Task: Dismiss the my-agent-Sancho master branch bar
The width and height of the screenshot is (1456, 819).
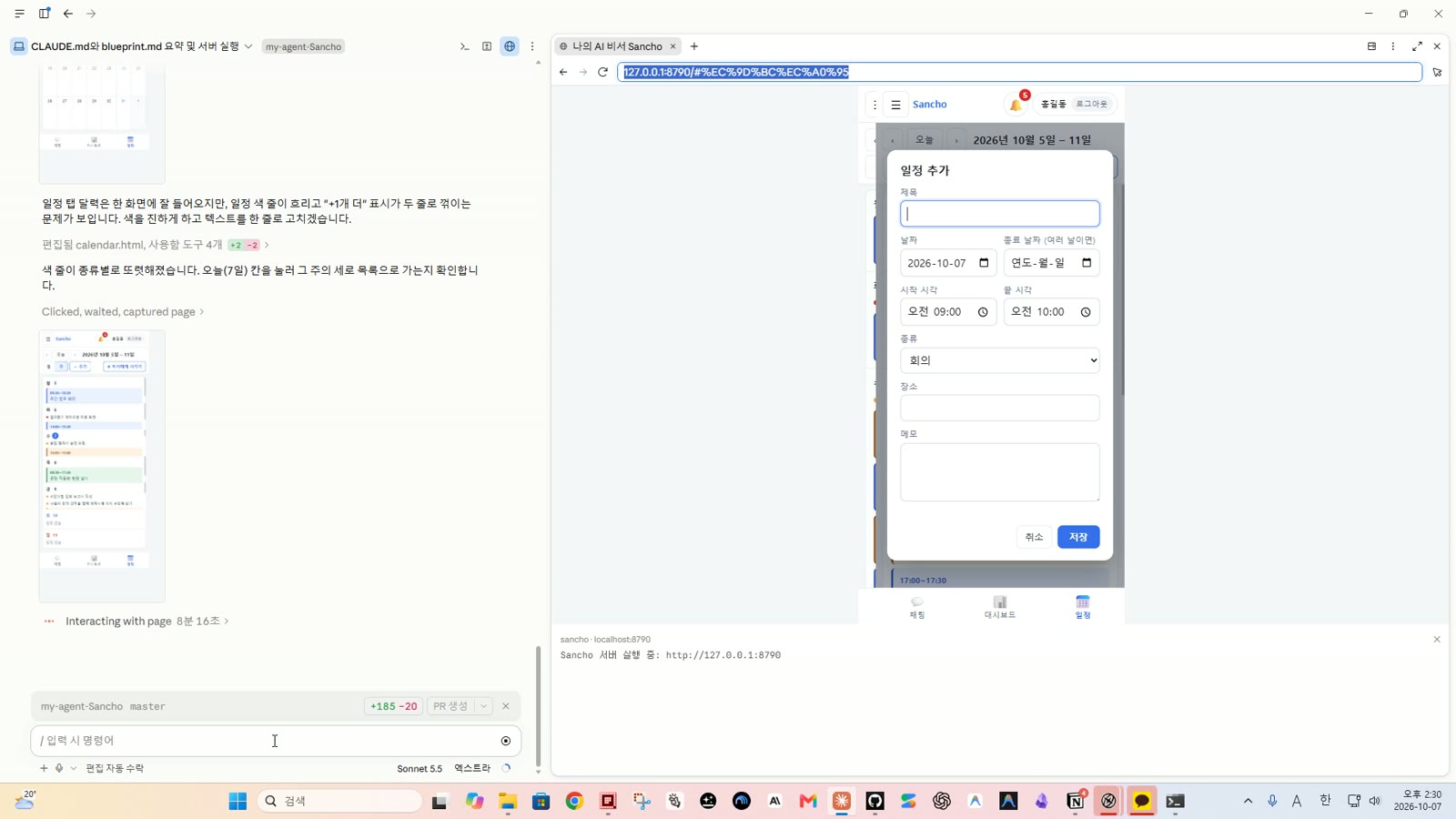Action: click(506, 706)
